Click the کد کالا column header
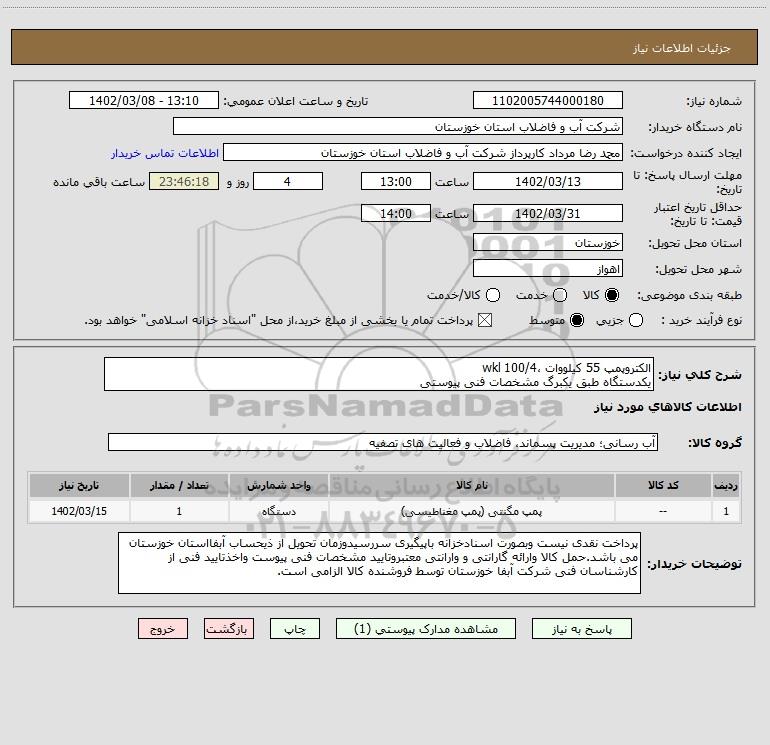This screenshot has height=745, width=770. [x=663, y=486]
